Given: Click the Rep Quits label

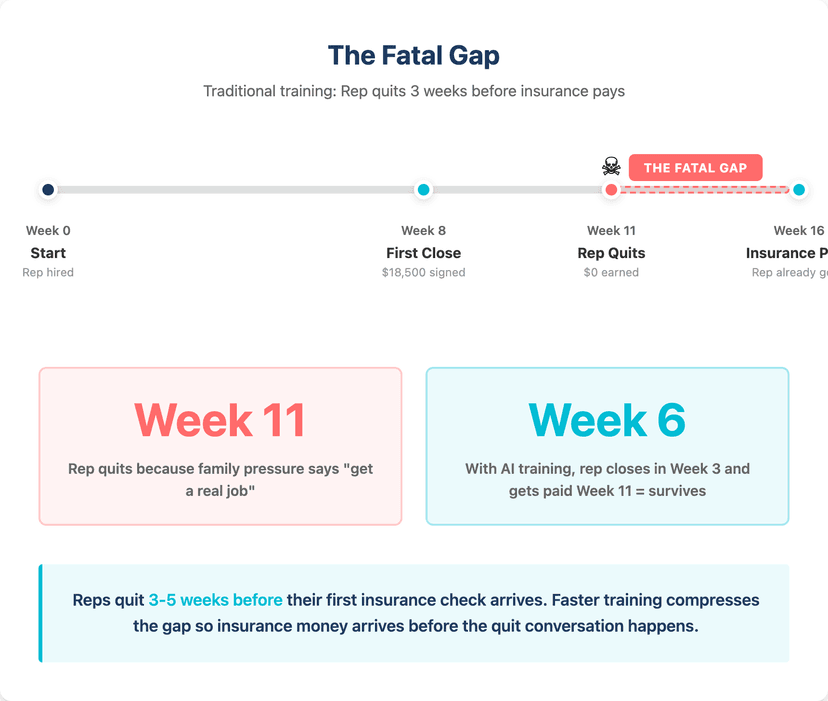Looking at the screenshot, I should tap(611, 253).
